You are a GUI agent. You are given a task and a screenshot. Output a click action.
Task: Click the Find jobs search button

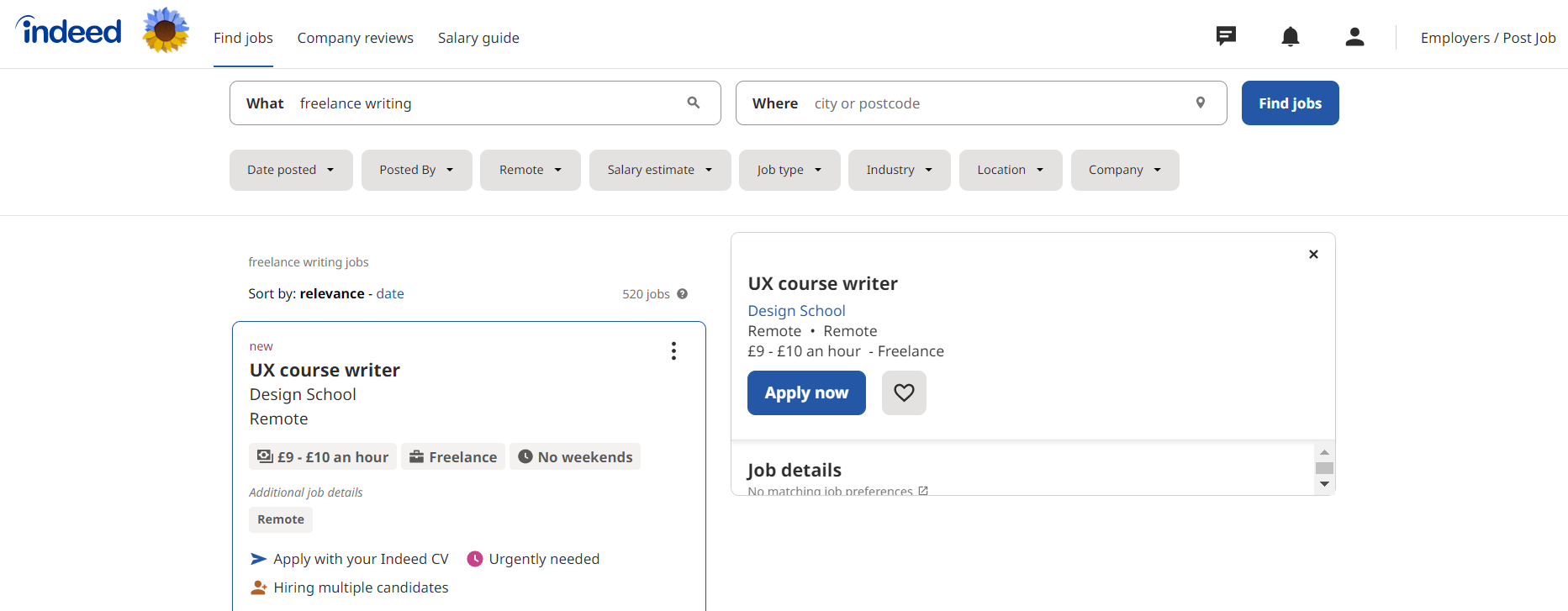point(1291,103)
